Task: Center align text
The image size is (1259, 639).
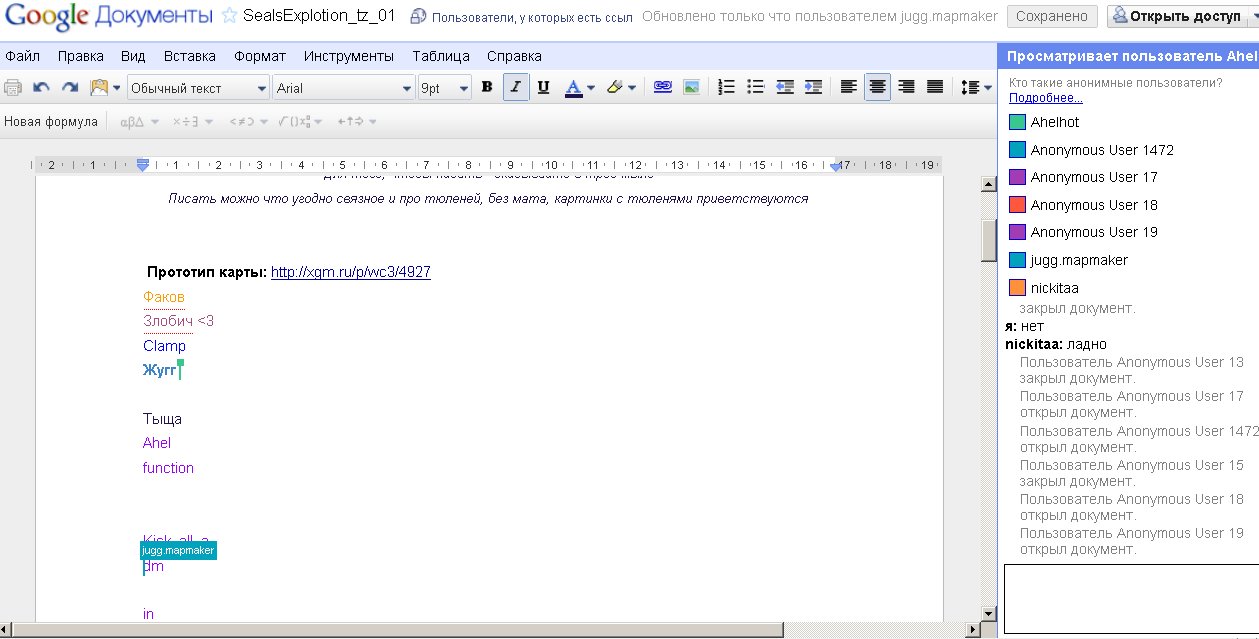Action: [x=877, y=88]
